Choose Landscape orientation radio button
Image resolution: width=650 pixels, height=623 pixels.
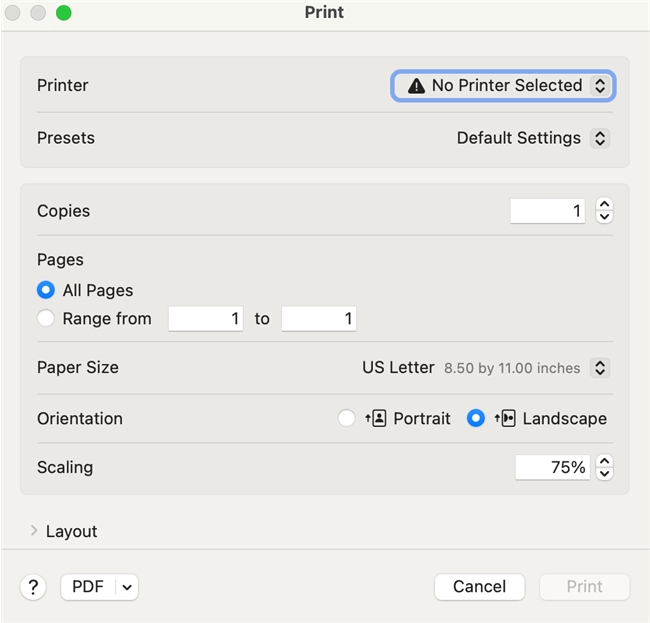[476, 419]
